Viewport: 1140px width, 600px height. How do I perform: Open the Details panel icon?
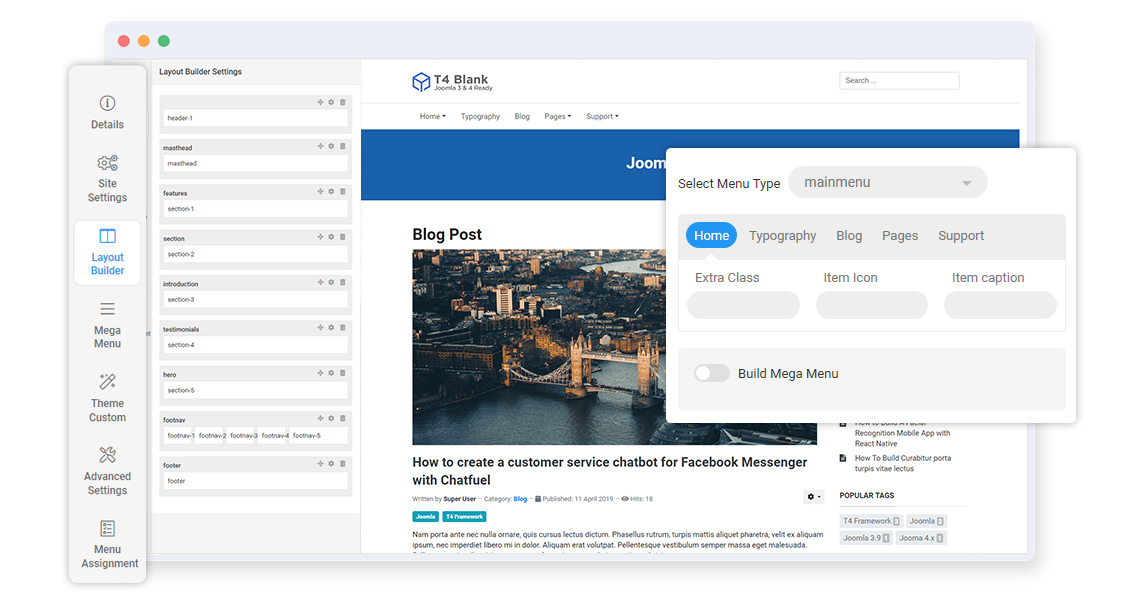[107, 112]
